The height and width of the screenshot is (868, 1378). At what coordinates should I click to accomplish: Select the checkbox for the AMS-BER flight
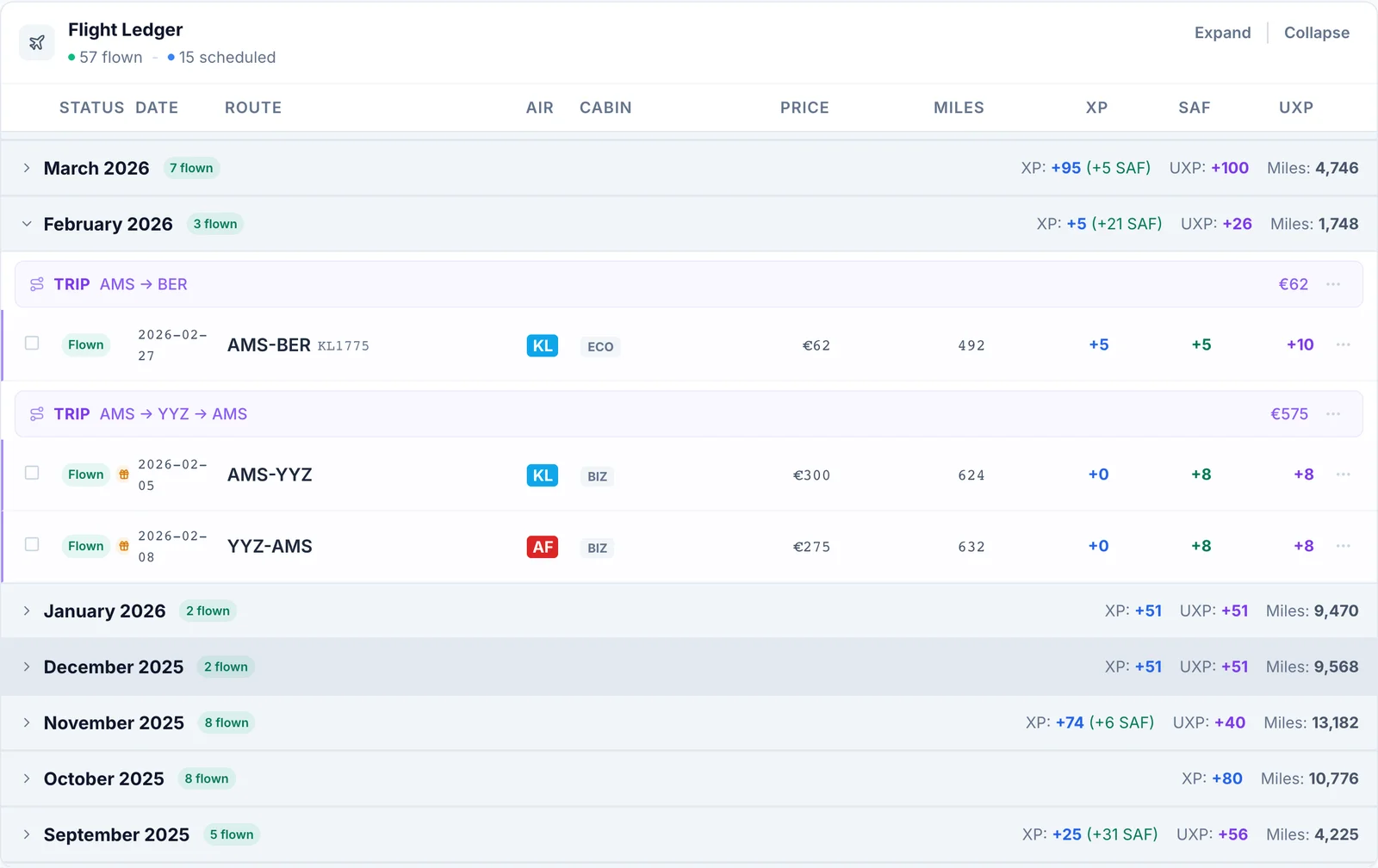(x=32, y=343)
